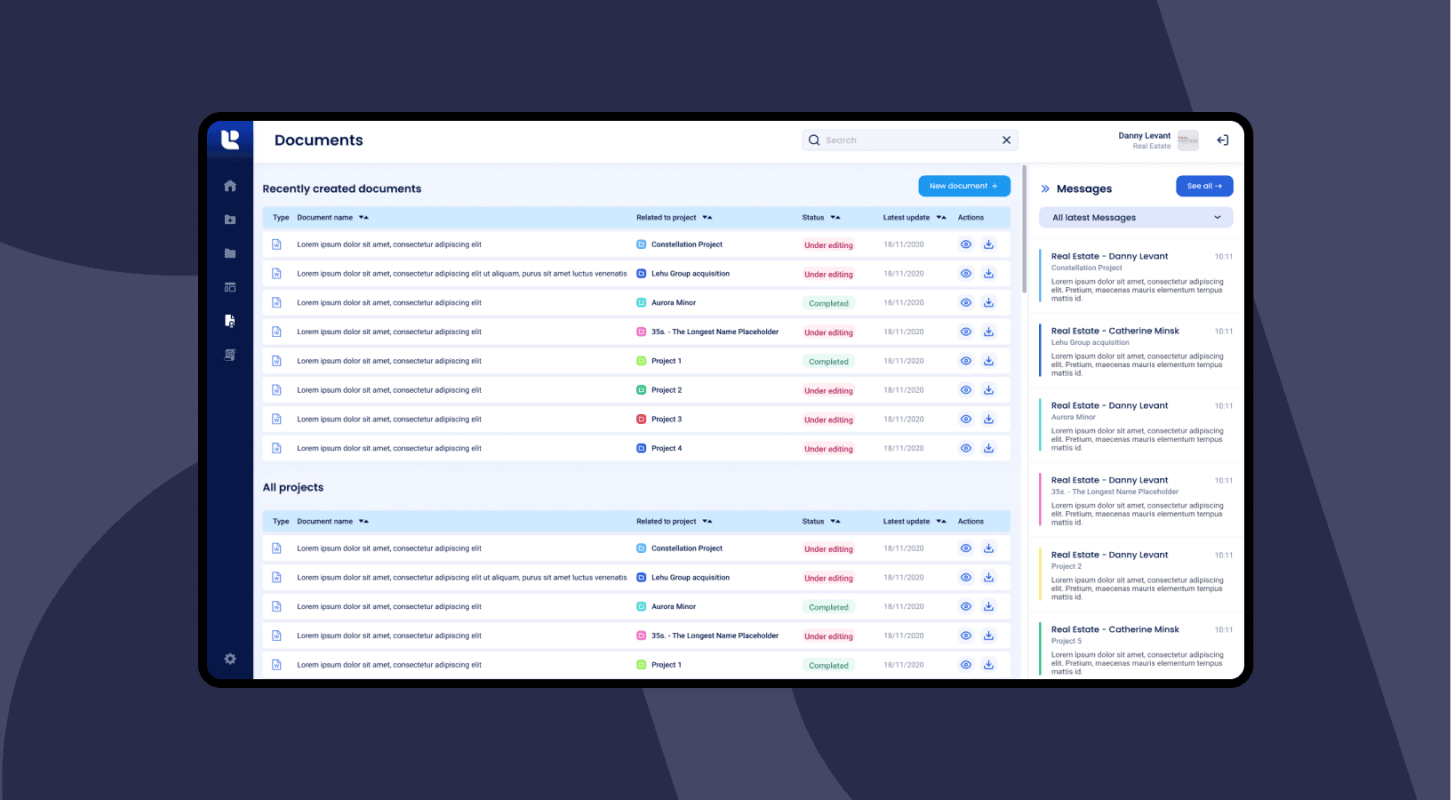The width and height of the screenshot is (1451, 800).
Task: Download the Project 3 recent document
Action: (x=988, y=419)
